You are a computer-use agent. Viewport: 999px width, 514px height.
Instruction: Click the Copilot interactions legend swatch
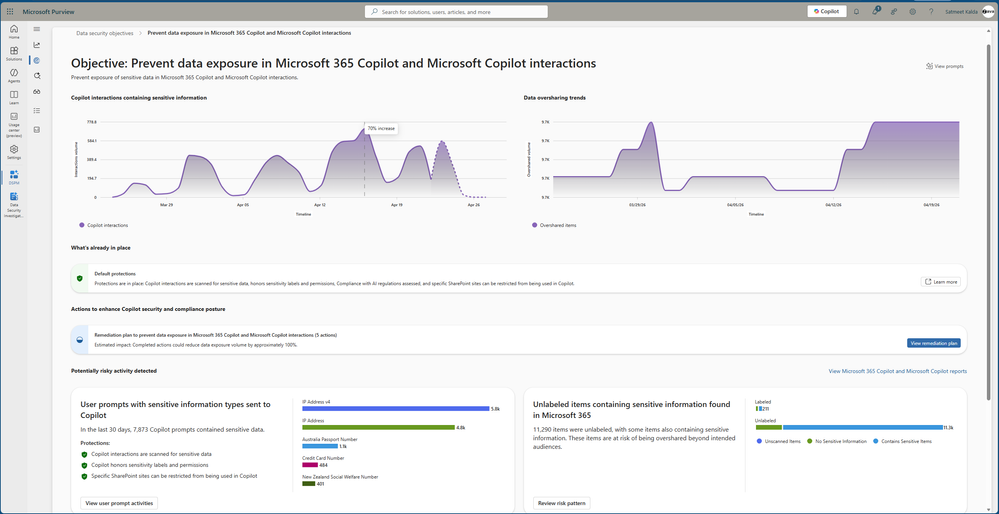click(82, 225)
